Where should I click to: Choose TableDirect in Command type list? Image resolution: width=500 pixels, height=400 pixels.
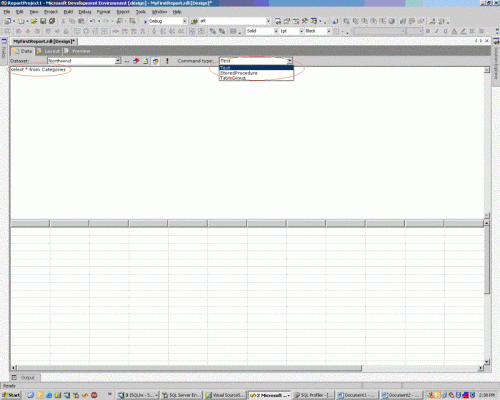(256, 78)
